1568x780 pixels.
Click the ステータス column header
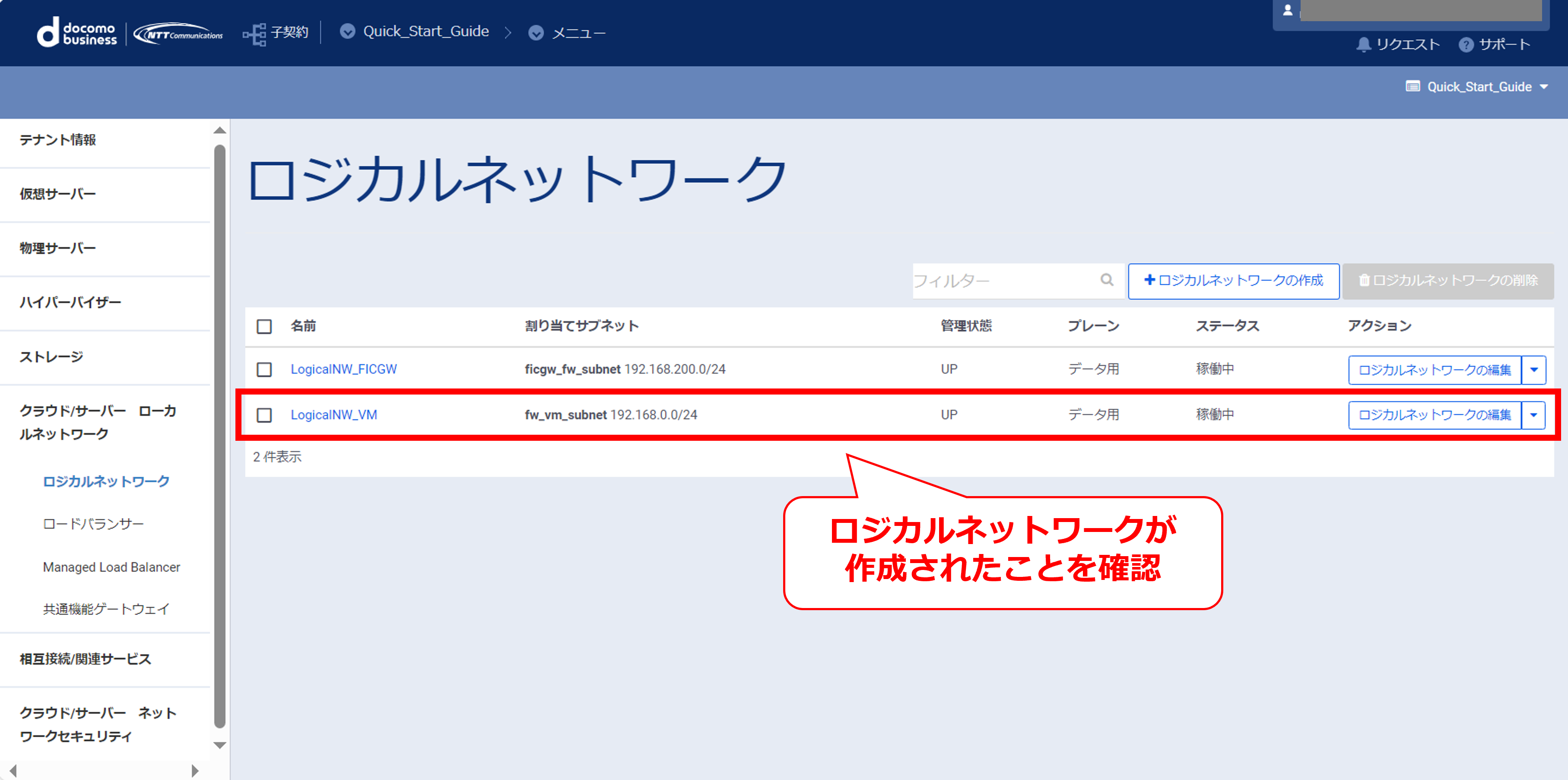pos(1227,326)
